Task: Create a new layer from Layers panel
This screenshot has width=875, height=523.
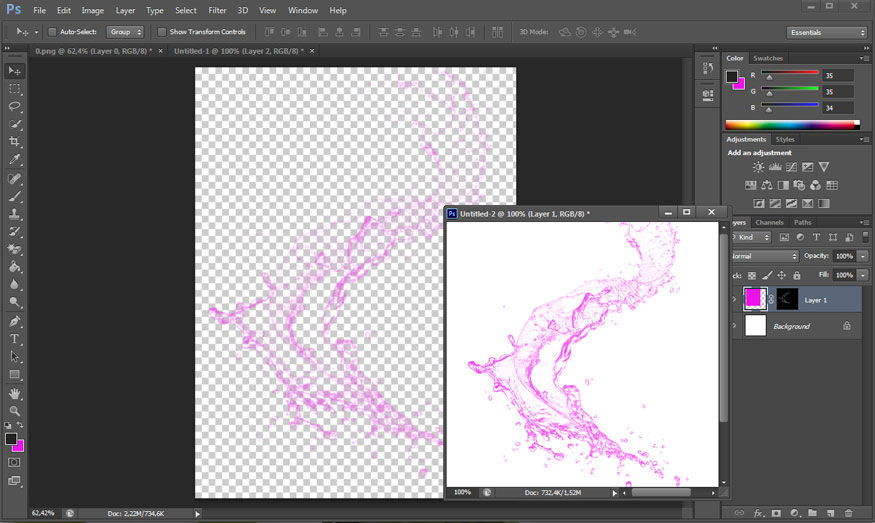Action: 829,513
